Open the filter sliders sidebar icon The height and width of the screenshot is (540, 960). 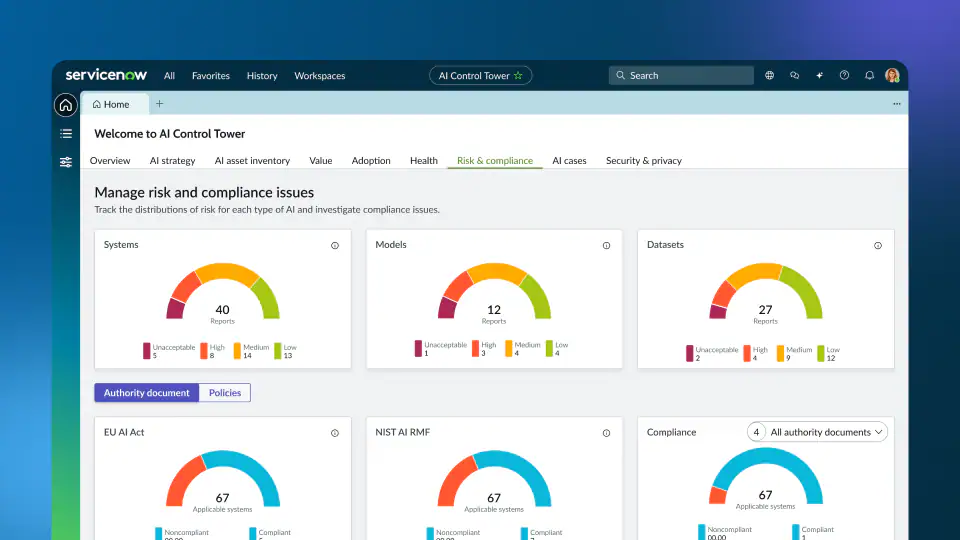coord(66,162)
